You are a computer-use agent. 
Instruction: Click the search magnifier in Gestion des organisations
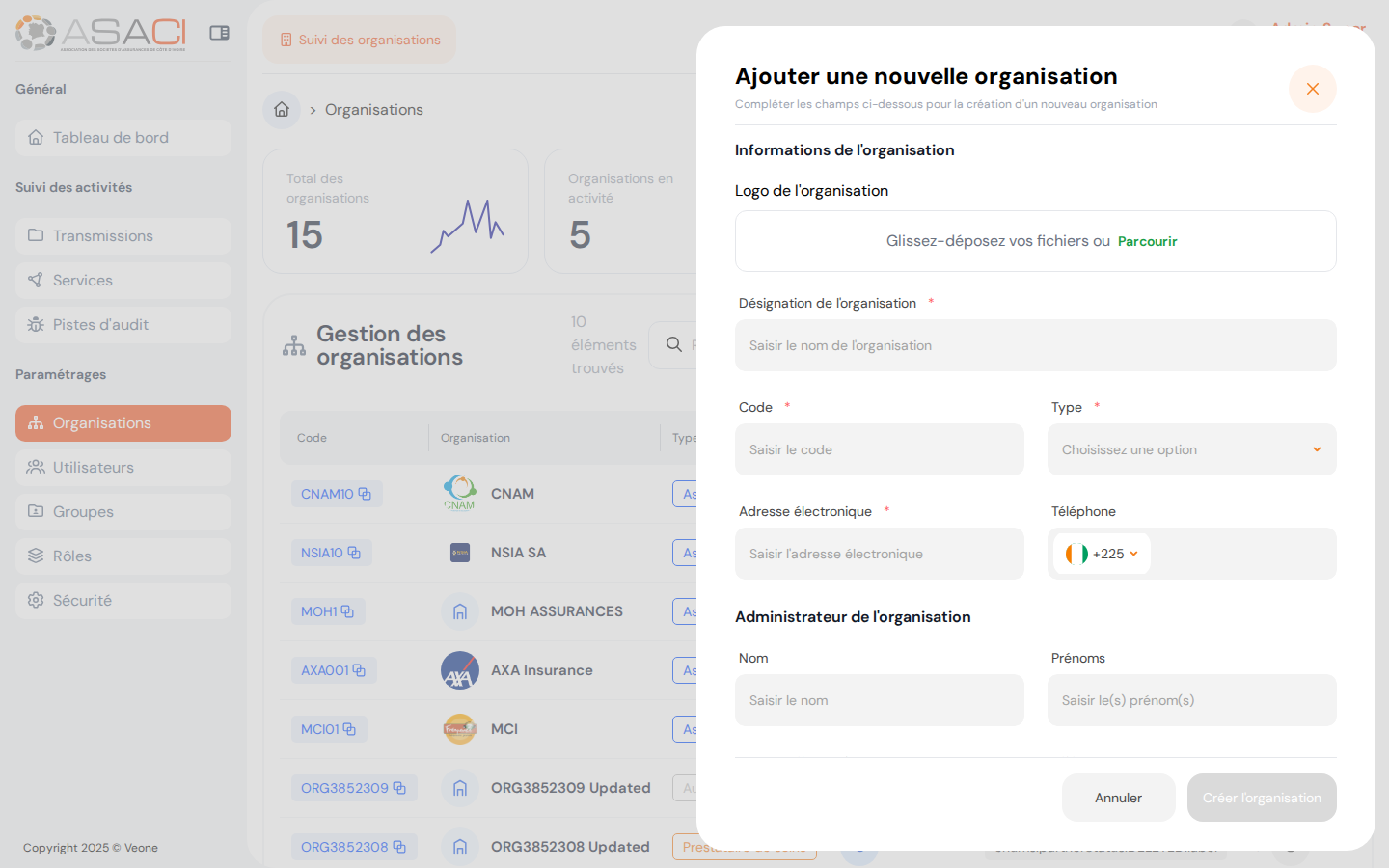click(x=673, y=344)
